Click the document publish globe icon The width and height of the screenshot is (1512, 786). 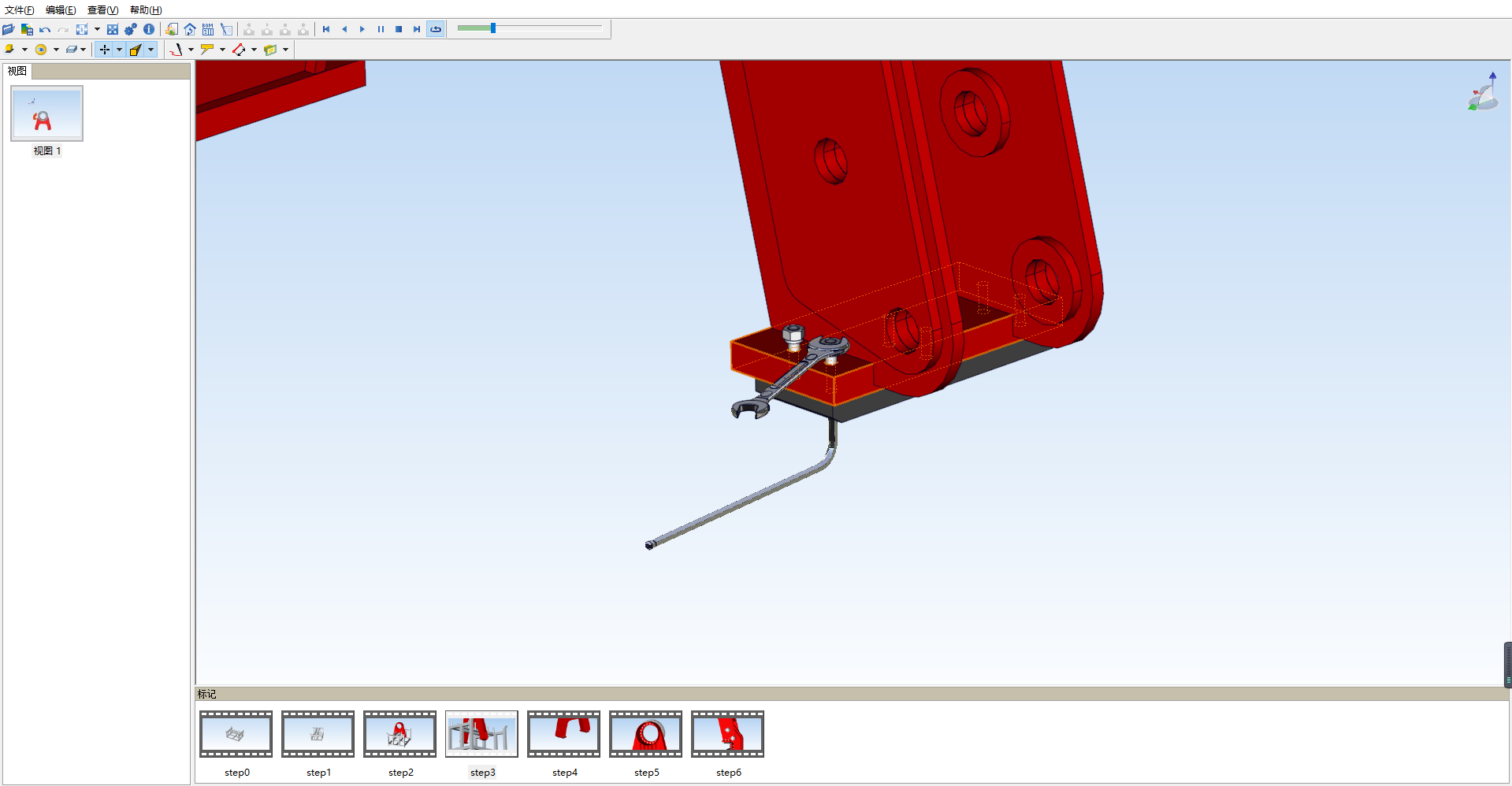172,29
